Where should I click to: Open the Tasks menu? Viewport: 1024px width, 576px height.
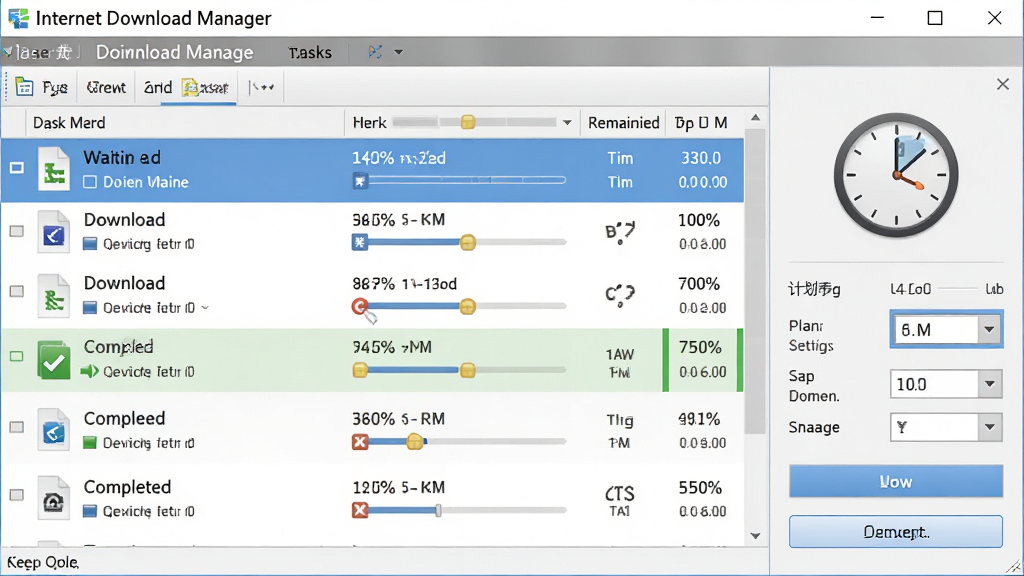coord(310,52)
